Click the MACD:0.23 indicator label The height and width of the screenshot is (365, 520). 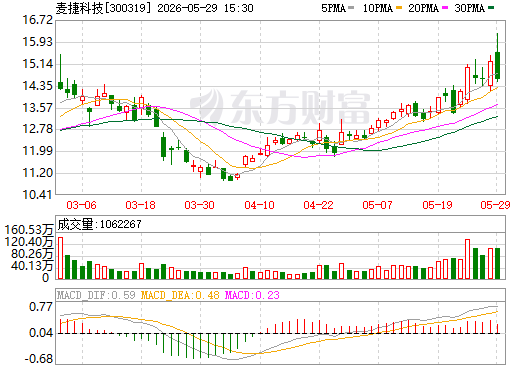[252, 295]
